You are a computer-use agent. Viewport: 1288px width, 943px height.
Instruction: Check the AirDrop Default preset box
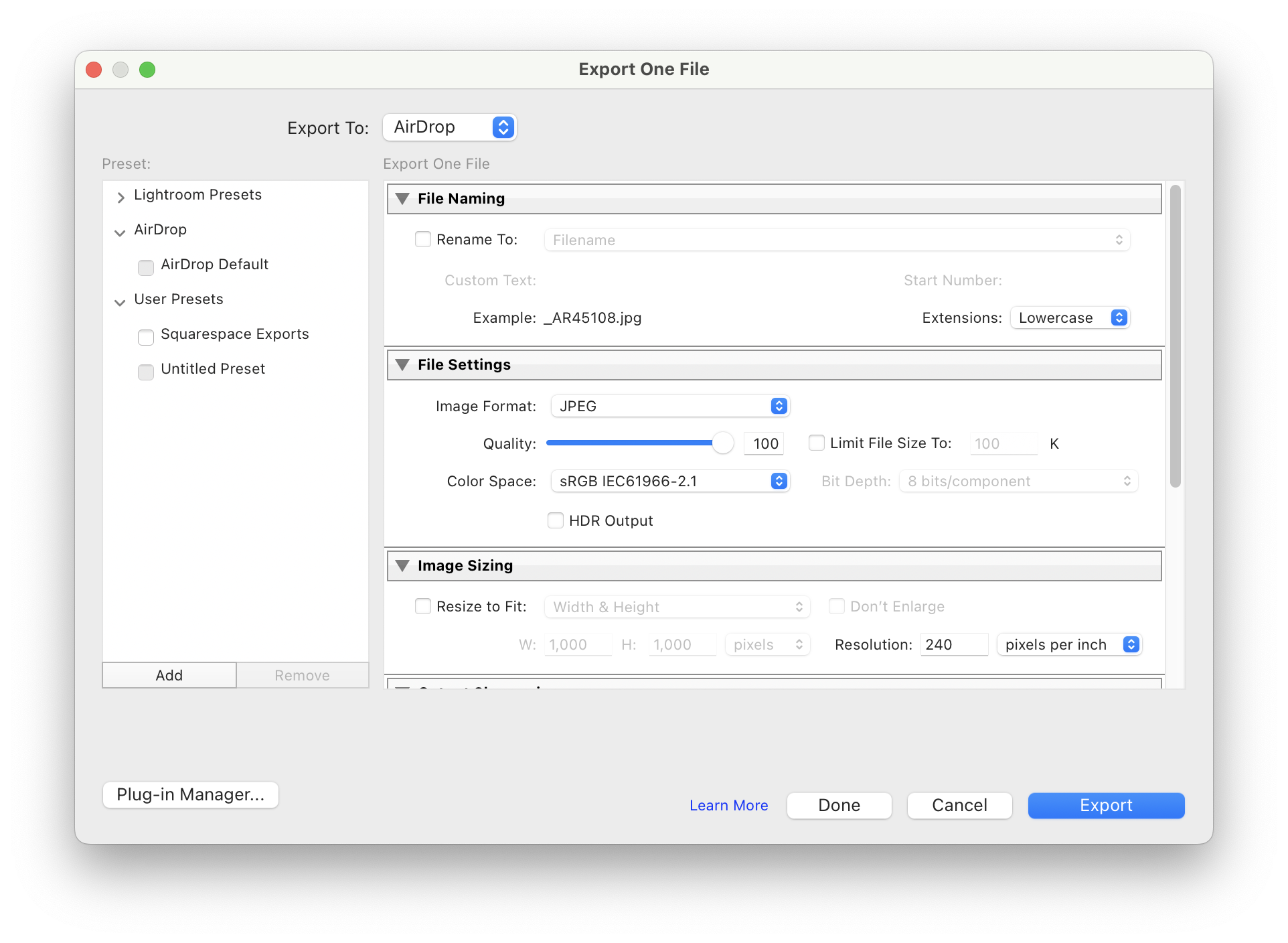[146, 267]
